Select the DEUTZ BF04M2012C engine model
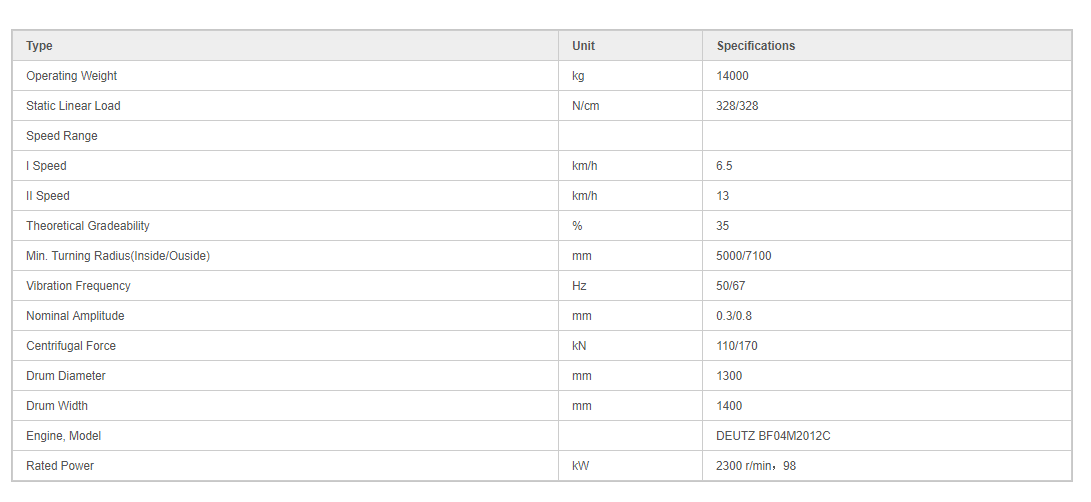Viewport: 1091px width, 502px height. point(773,436)
